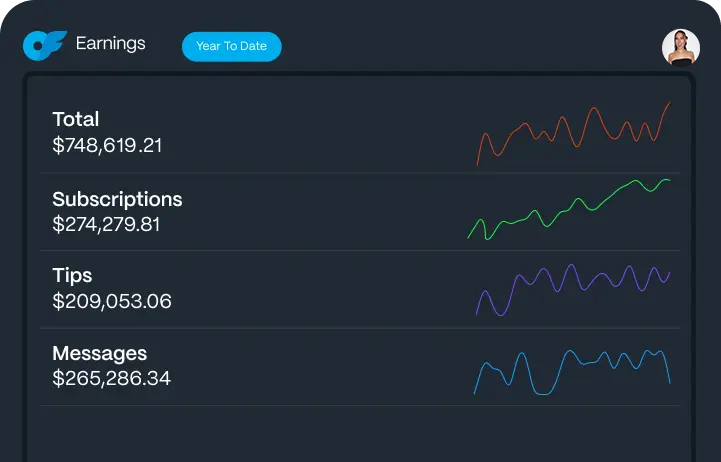Open the Subscriptions earnings label
This screenshot has height=462, width=721.
117,199
